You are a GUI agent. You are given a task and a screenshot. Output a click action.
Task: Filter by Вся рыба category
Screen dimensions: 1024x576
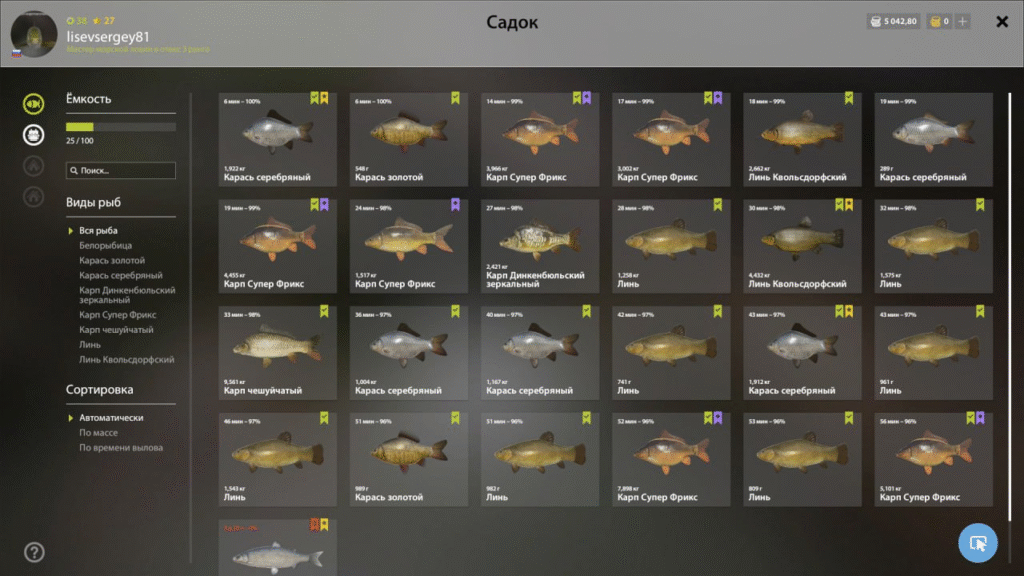[98, 231]
